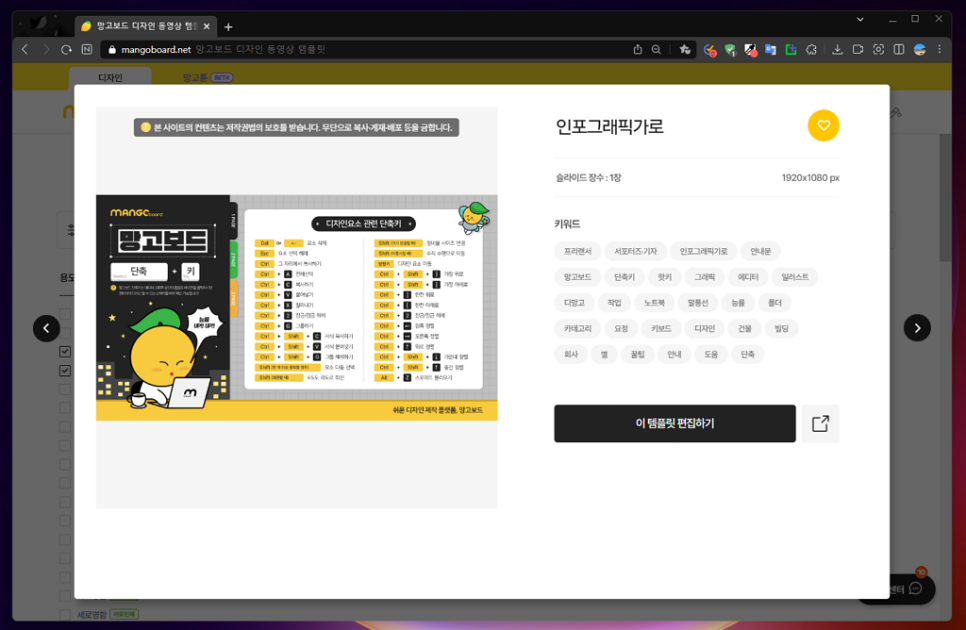The width and height of the screenshot is (966, 630).
Task: Click the 폴더 keyword tag
Action: pos(774,303)
